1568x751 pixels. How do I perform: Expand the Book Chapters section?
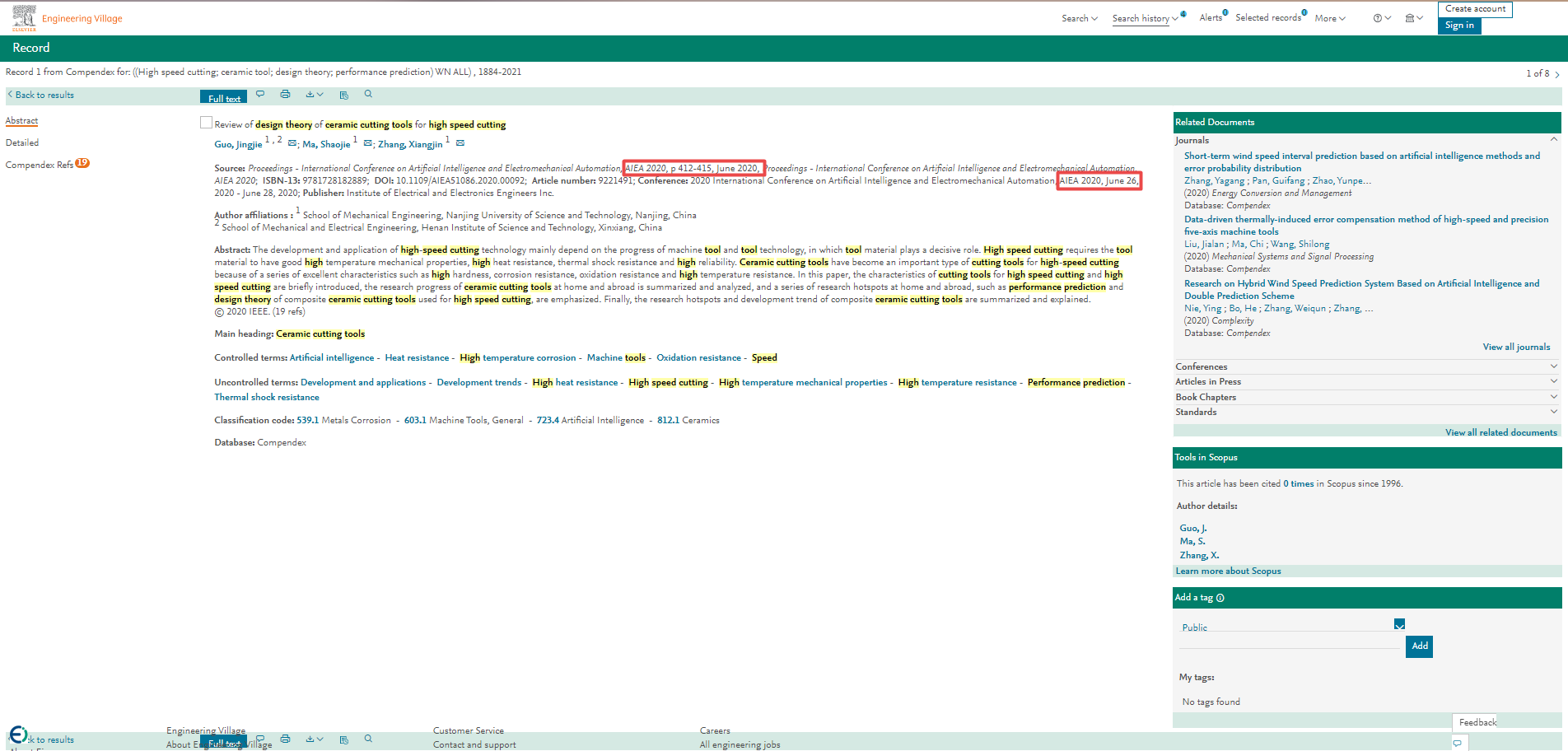(x=1553, y=397)
